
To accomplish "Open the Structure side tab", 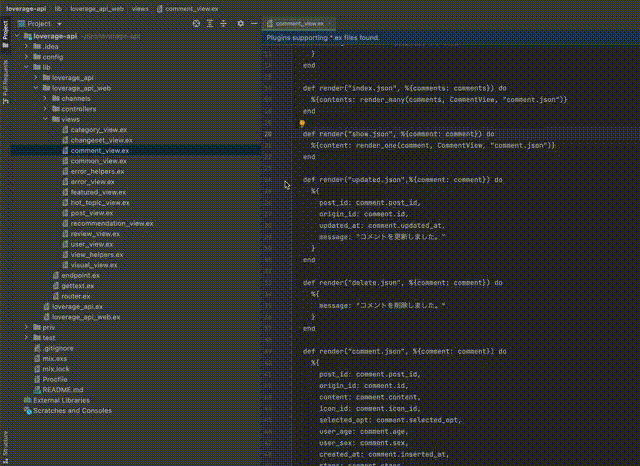I will [5, 448].
